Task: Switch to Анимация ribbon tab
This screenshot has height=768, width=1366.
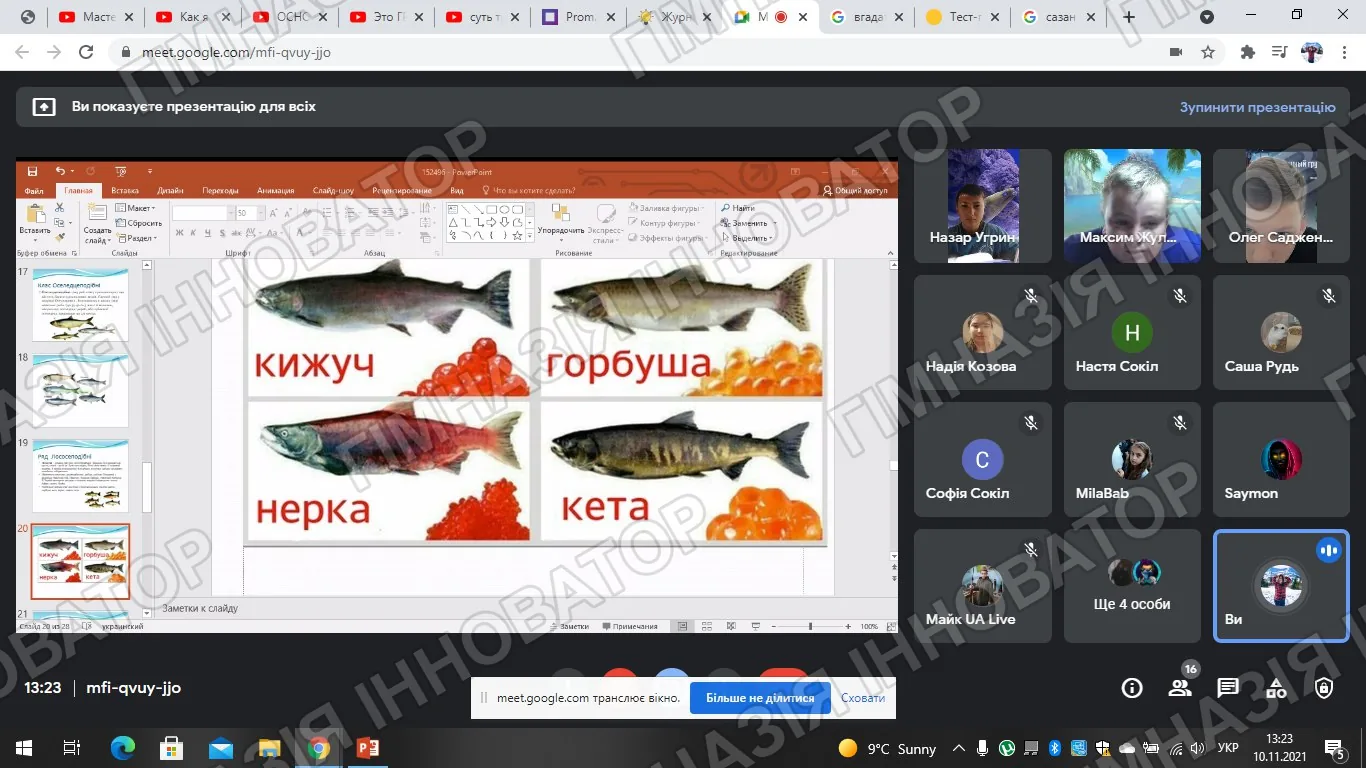Action: tap(275, 190)
